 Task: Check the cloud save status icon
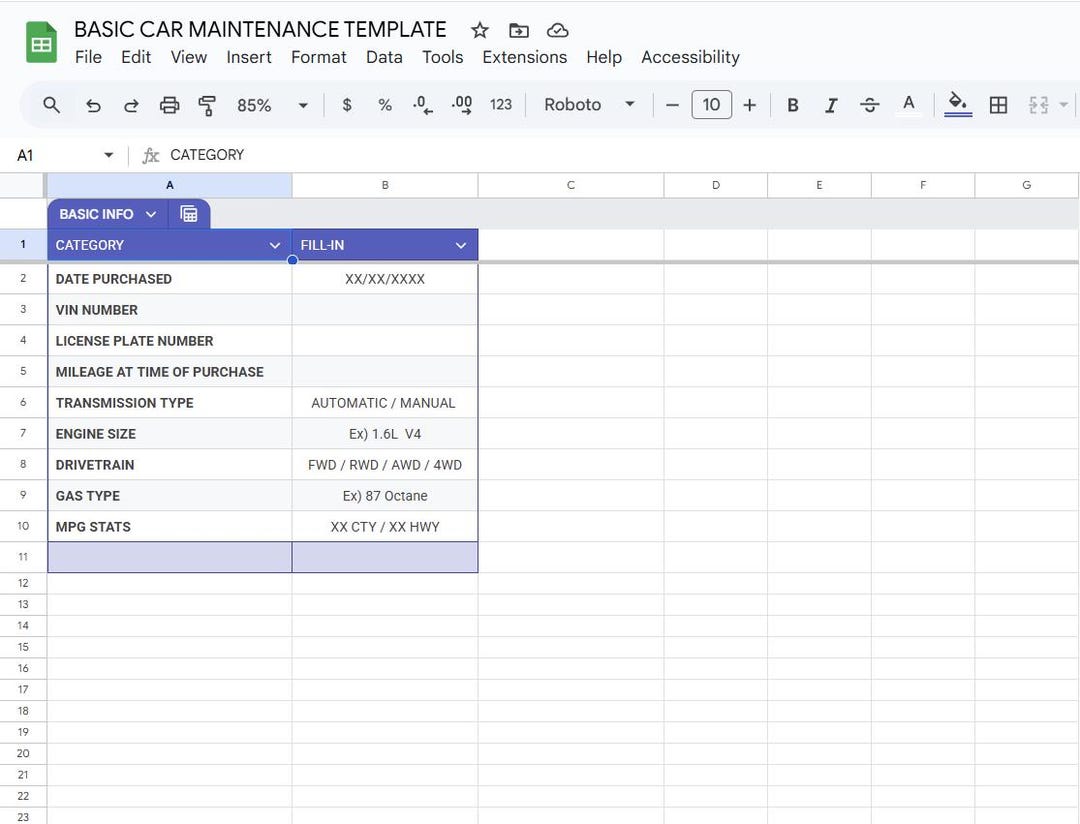click(x=557, y=30)
